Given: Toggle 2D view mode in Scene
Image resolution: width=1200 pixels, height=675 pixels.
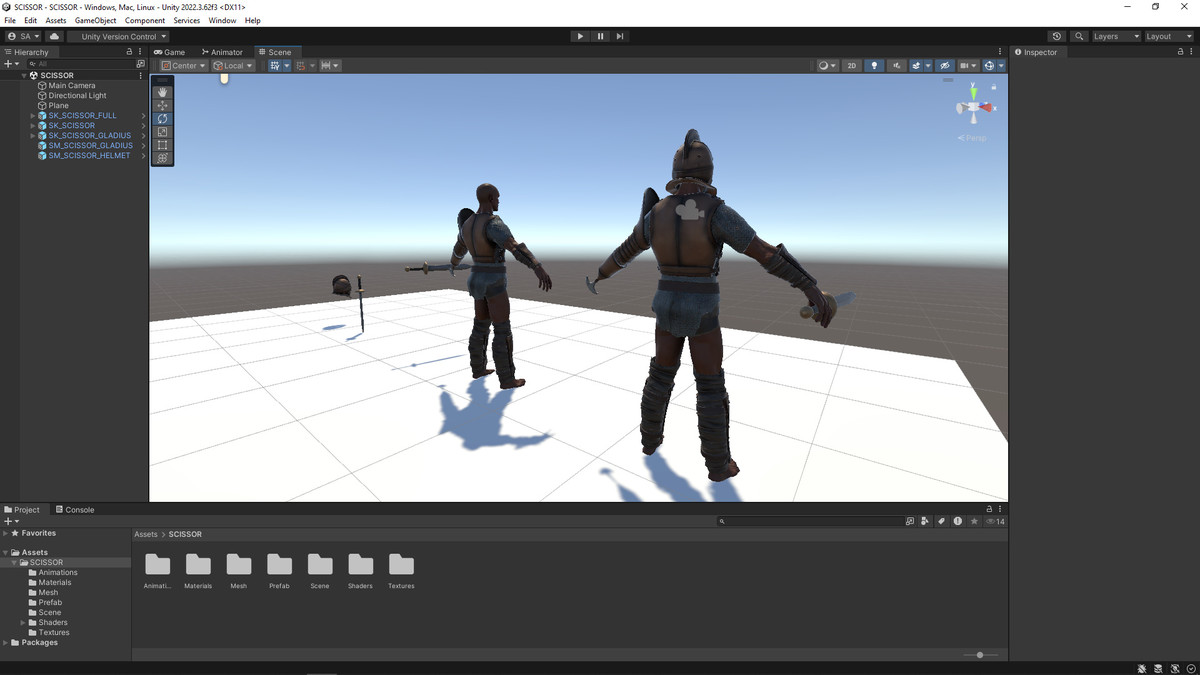Looking at the screenshot, I should point(851,66).
